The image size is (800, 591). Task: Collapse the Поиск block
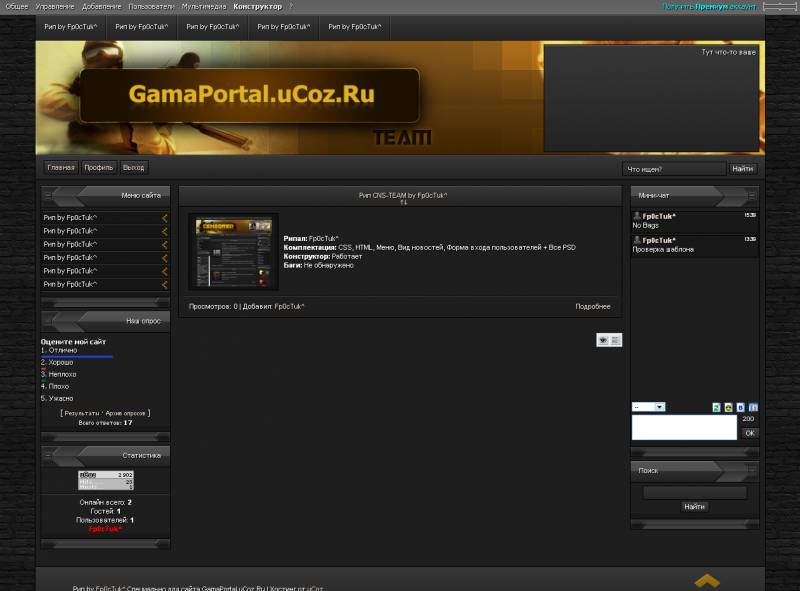[x=752, y=471]
